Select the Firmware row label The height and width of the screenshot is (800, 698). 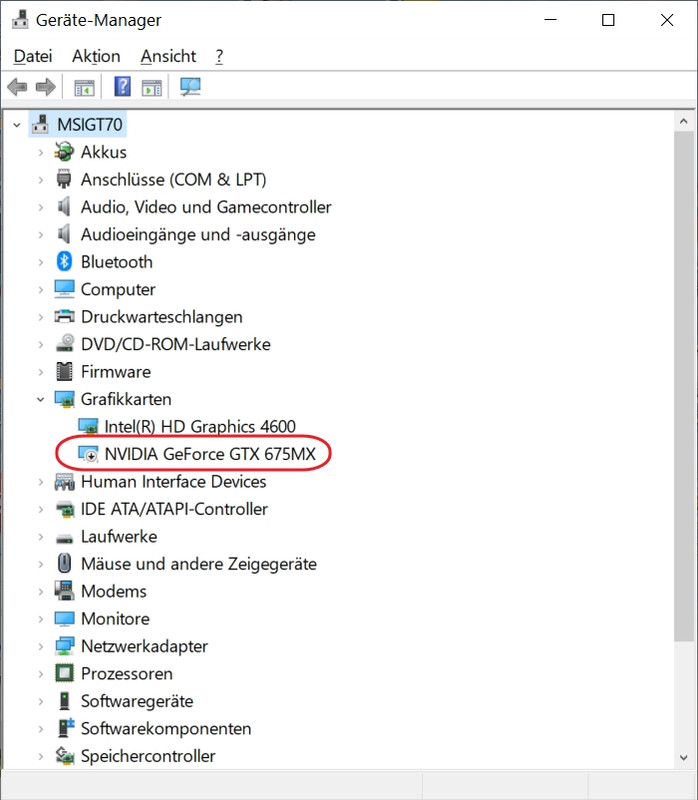tap(116, 371)
